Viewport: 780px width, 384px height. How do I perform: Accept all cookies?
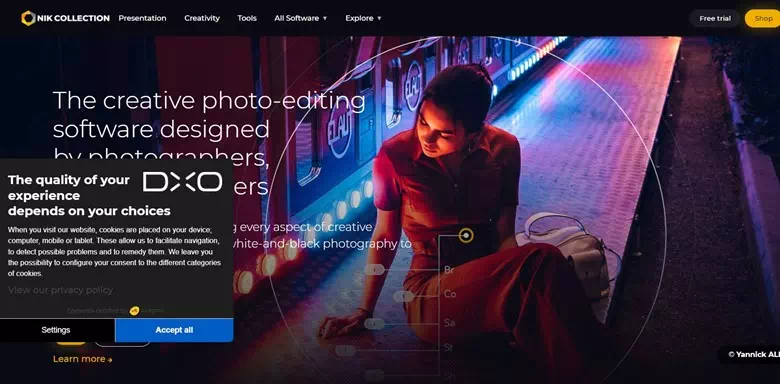pyautogui.click(x=174, y=330)
